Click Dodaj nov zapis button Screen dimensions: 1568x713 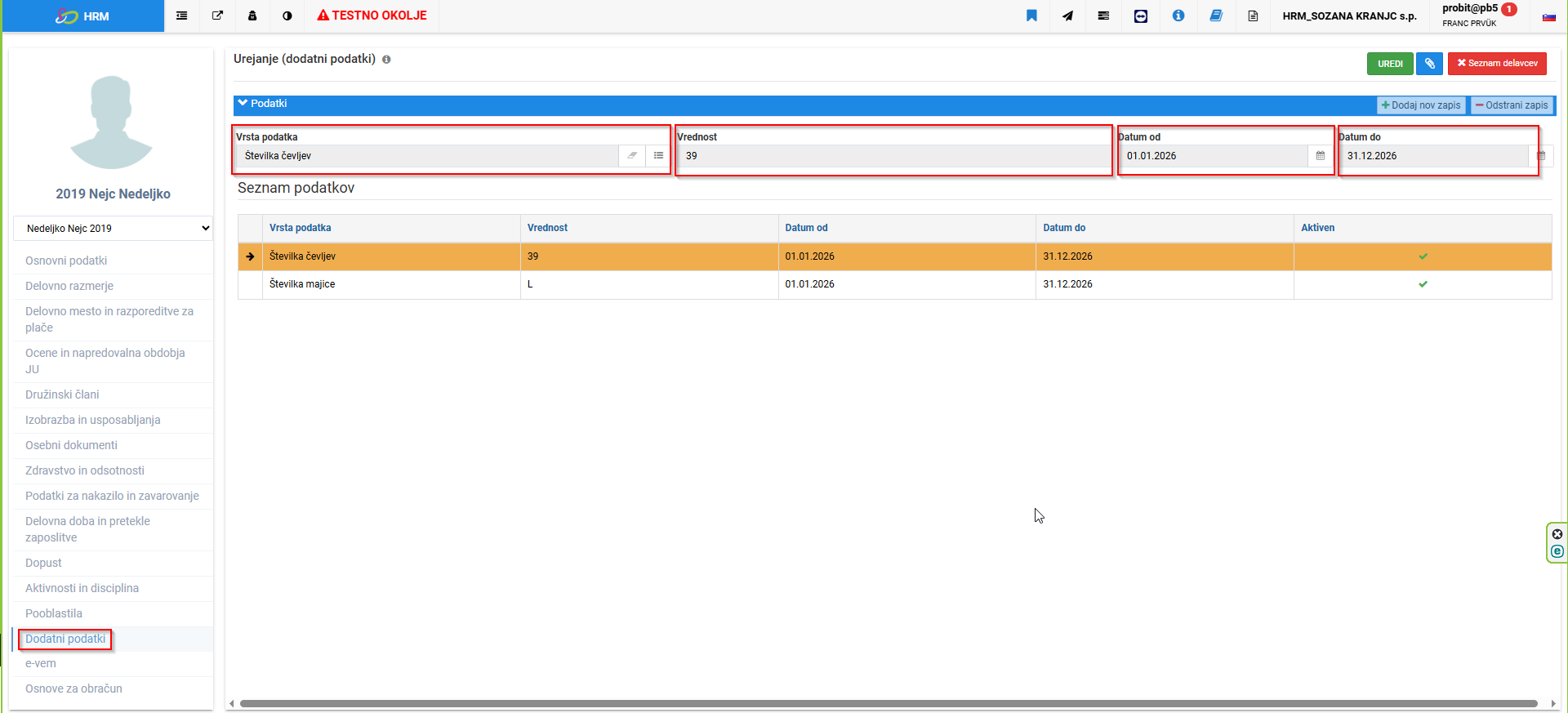(x=1421, y=105)
